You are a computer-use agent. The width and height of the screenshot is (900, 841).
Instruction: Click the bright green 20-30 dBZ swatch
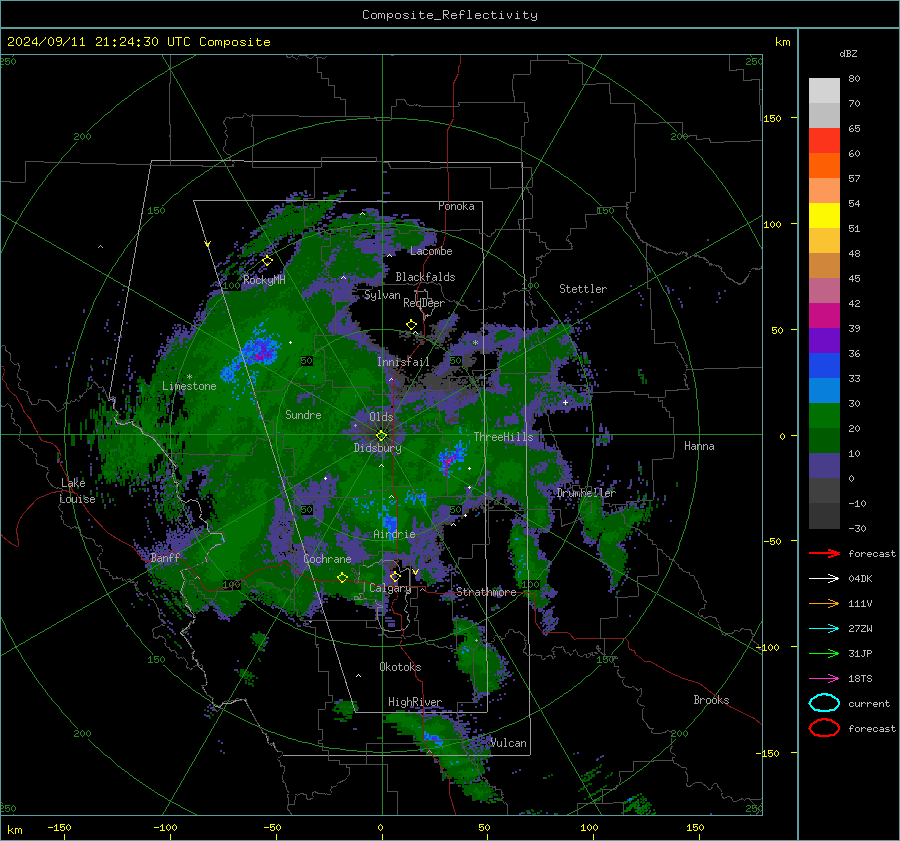coord(824,416)
